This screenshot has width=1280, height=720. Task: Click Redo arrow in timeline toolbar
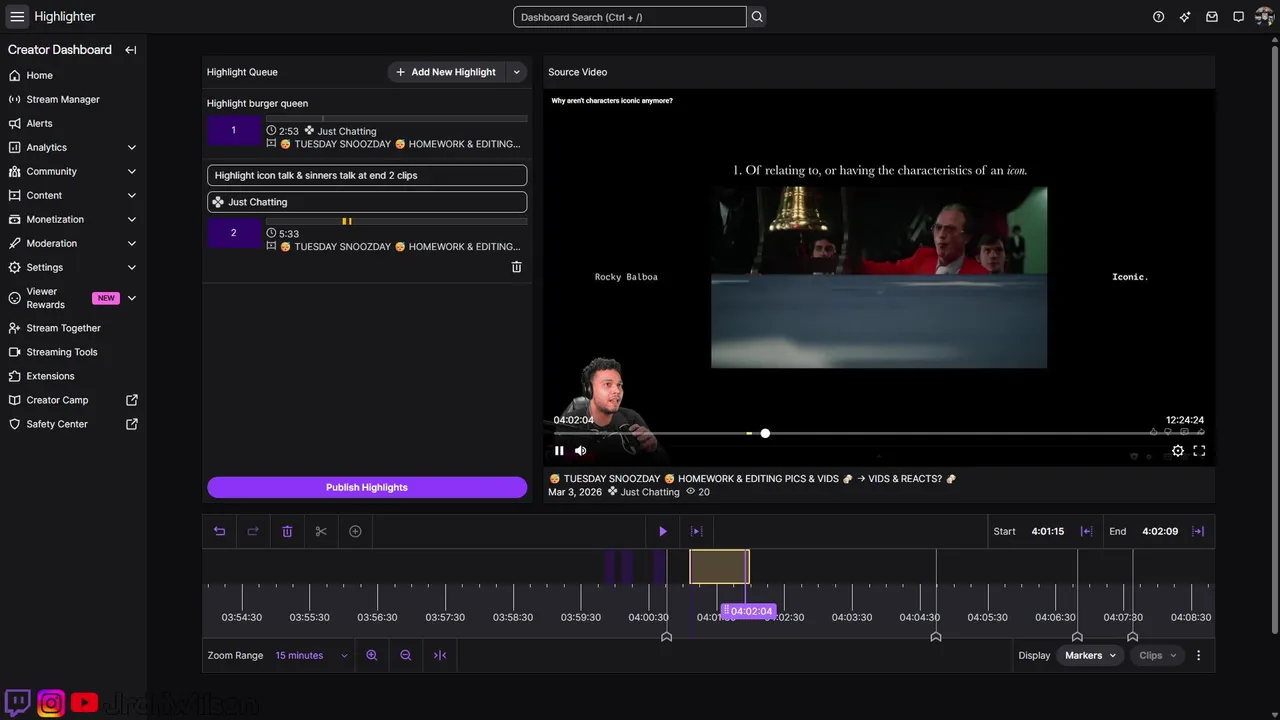253,531
